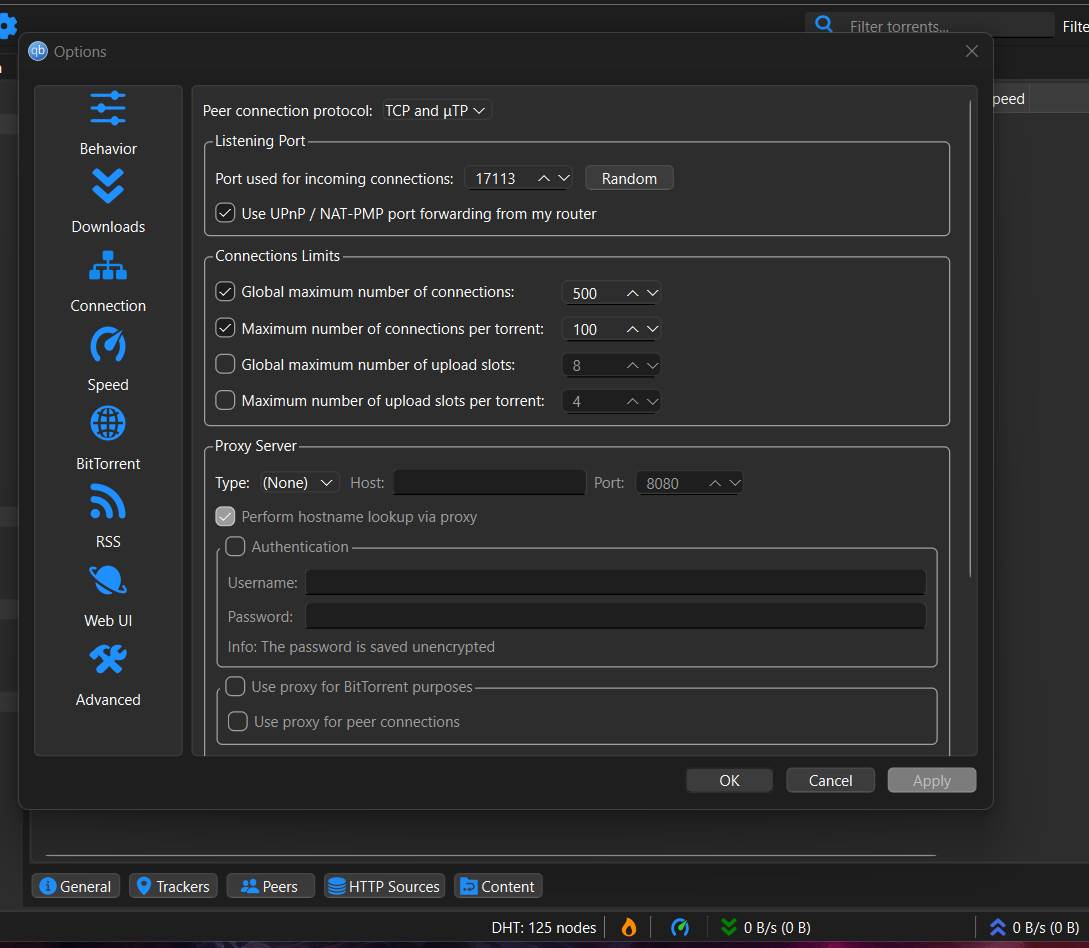Screen dimensions: 1089x948
Task: Click the vertical scrollbar in Options
Action: tap(970, 339)
